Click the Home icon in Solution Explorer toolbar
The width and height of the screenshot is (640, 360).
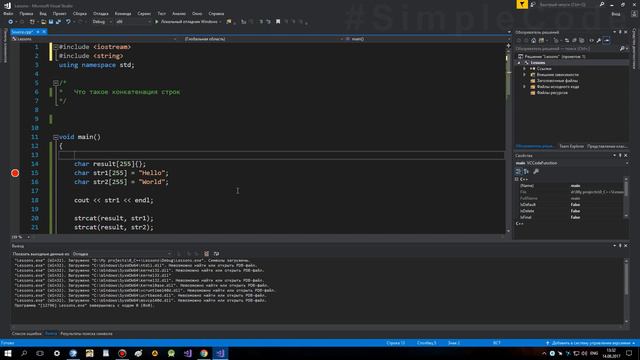pos(533,40)
